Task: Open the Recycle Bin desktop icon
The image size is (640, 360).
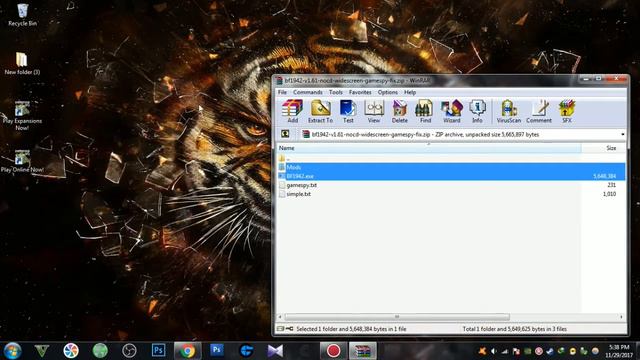Action: 22,15
